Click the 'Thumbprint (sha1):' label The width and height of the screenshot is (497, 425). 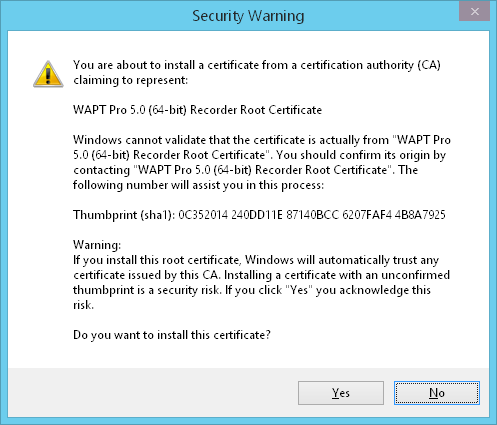click(x=124, y=215)
